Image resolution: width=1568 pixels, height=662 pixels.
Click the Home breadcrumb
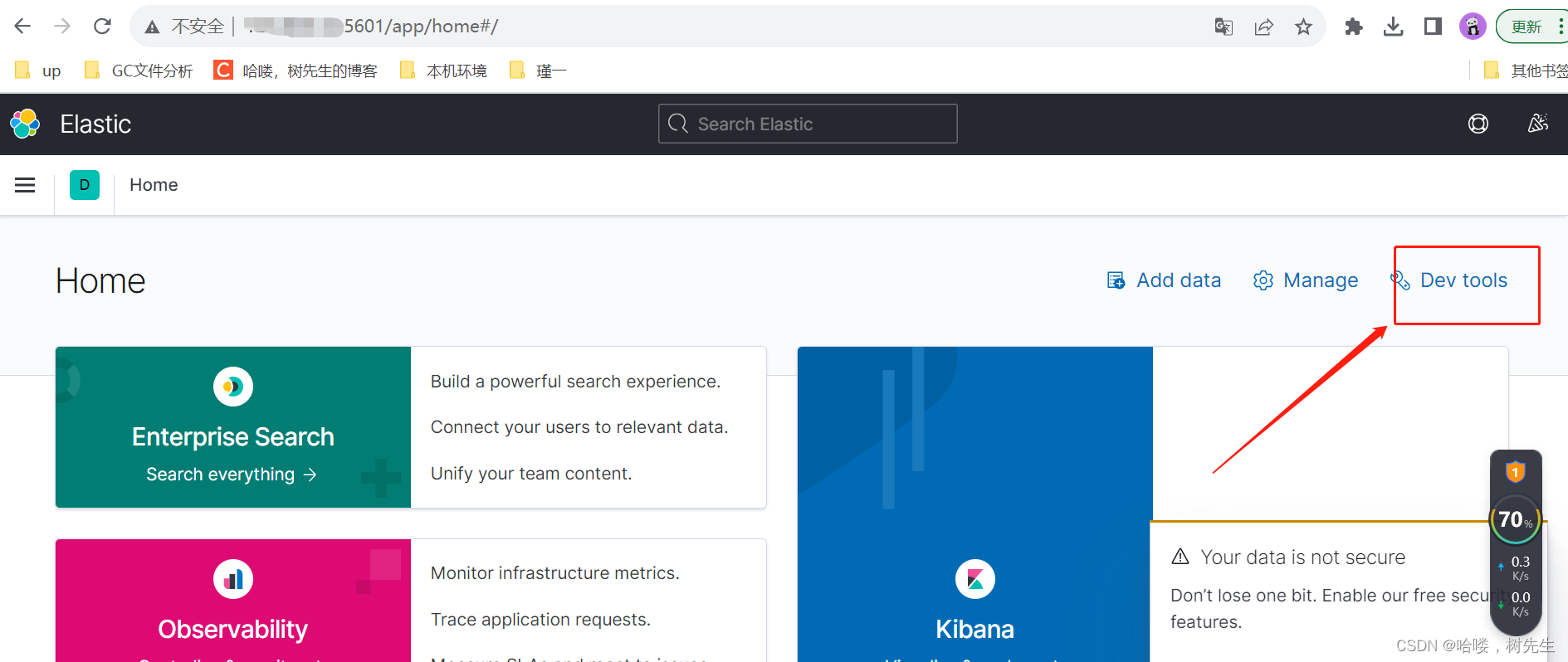154,185
